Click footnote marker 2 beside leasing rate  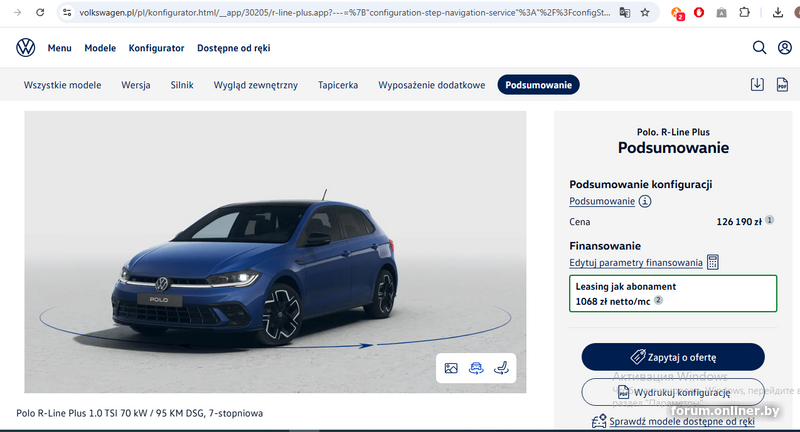[658, 300]
